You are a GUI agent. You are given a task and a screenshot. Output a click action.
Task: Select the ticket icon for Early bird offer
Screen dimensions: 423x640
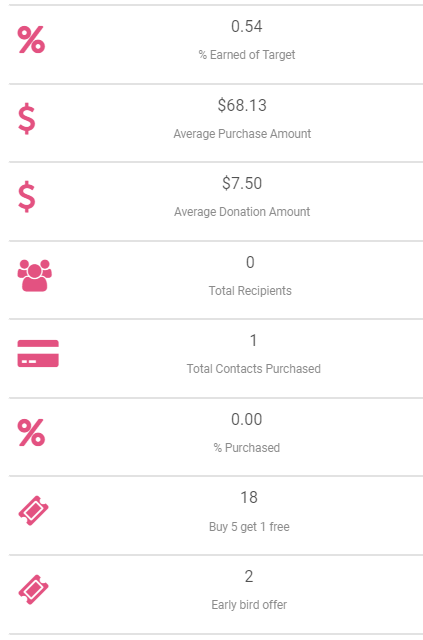click(33, 589)
